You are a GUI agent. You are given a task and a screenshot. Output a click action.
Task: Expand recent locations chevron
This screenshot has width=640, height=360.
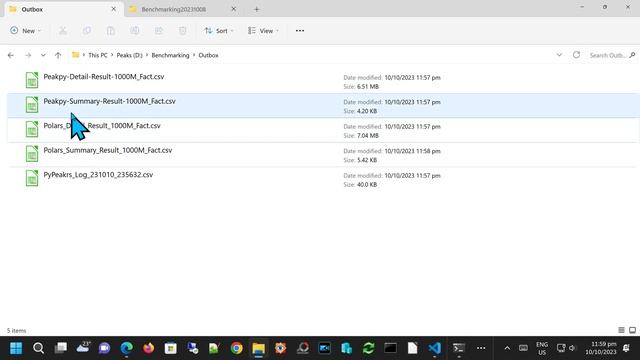click(43, 55)
